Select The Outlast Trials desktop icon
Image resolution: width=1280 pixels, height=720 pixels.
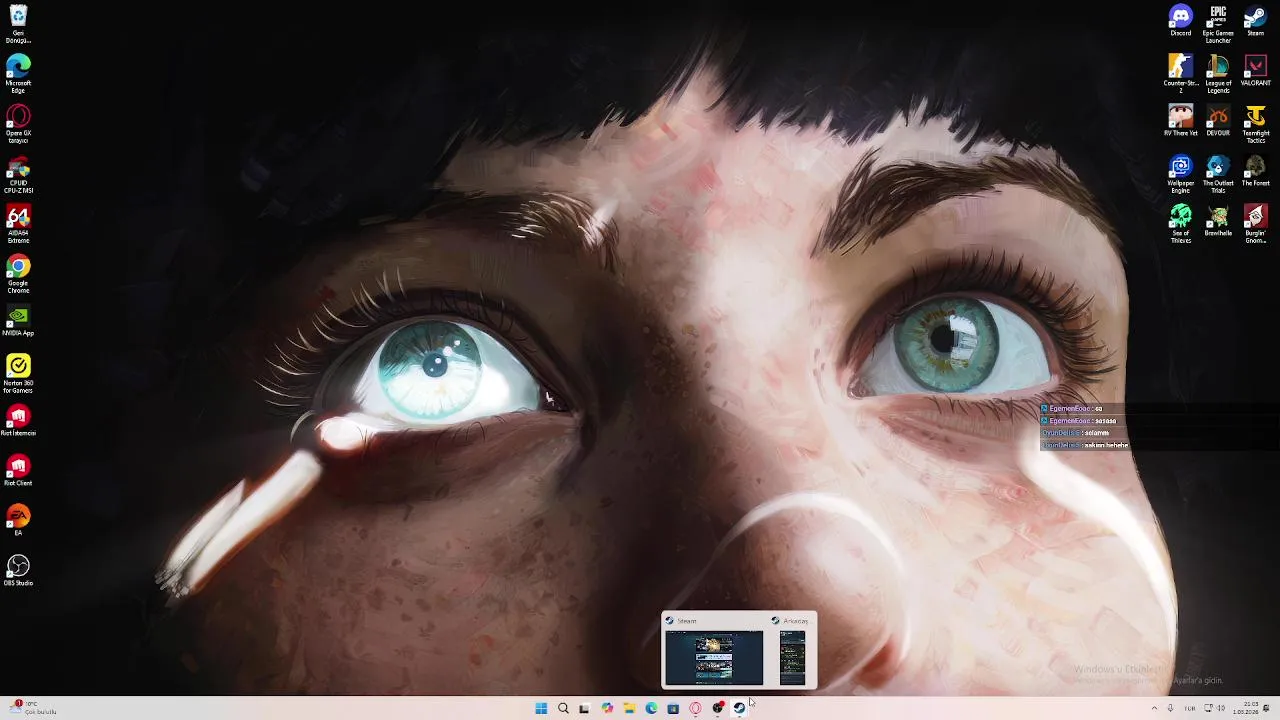(1218, 174)
